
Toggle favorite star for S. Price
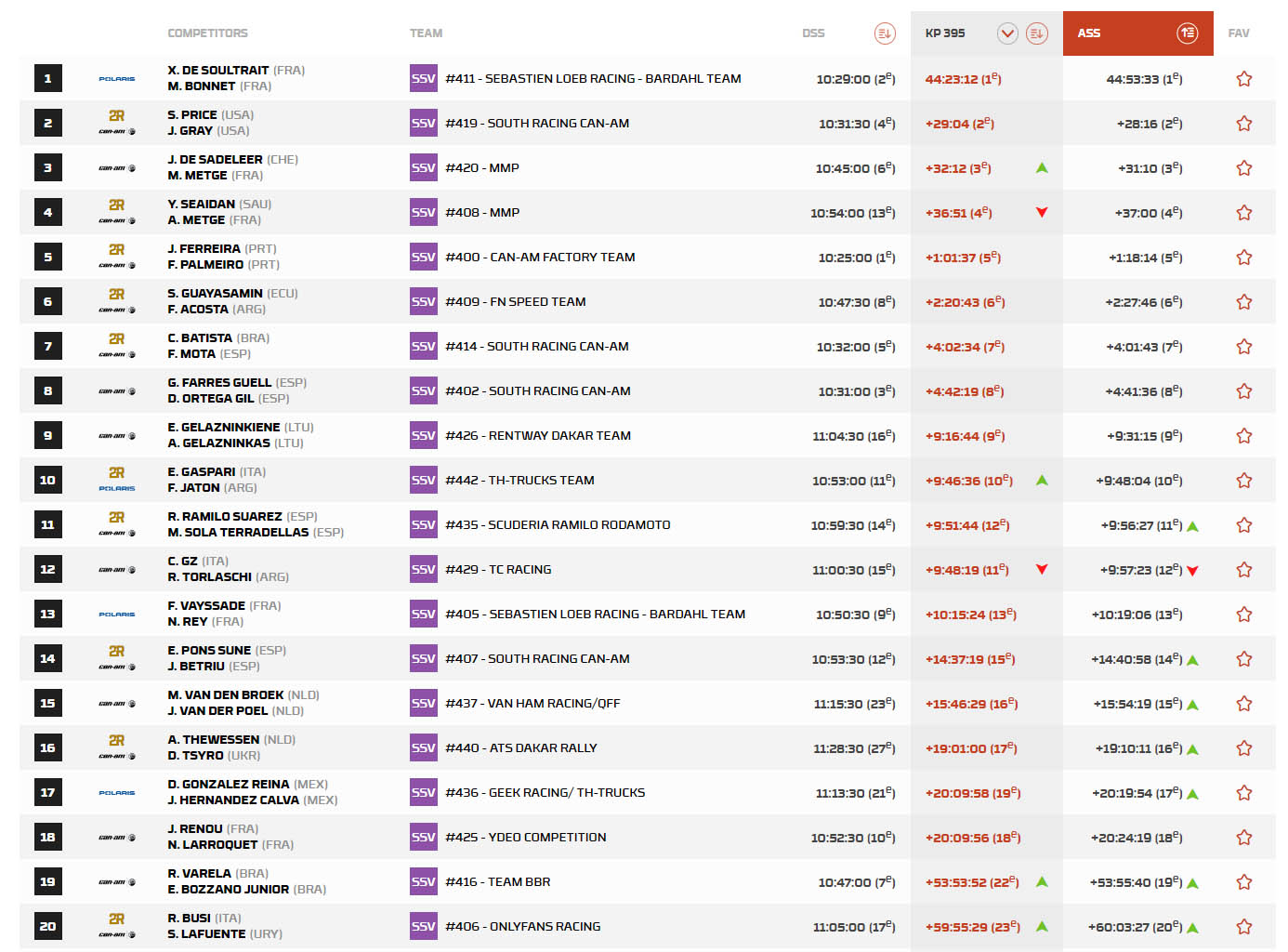coord(1243,124)
